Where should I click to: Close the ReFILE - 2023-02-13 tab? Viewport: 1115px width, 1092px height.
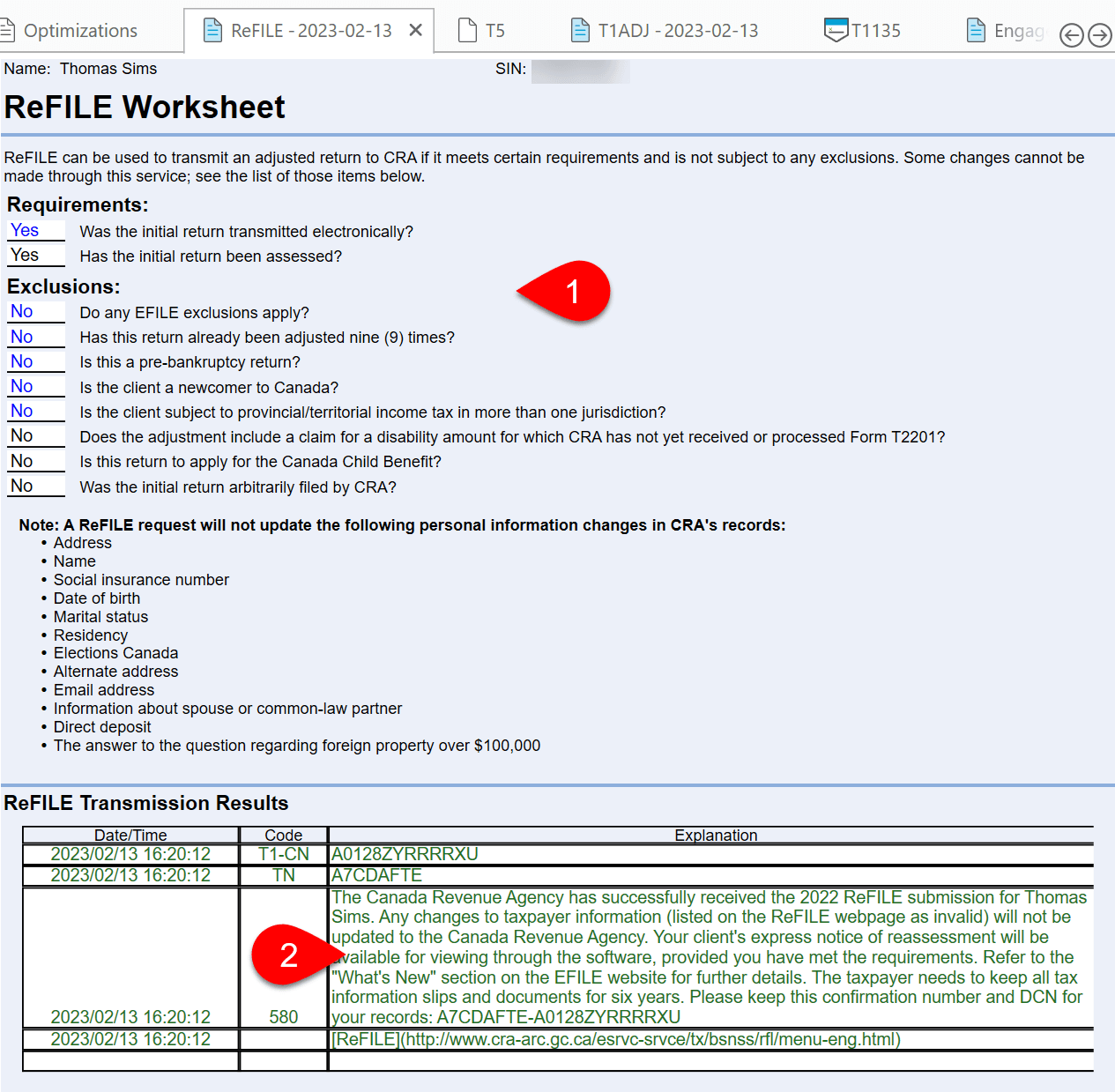tap(416, 30)
